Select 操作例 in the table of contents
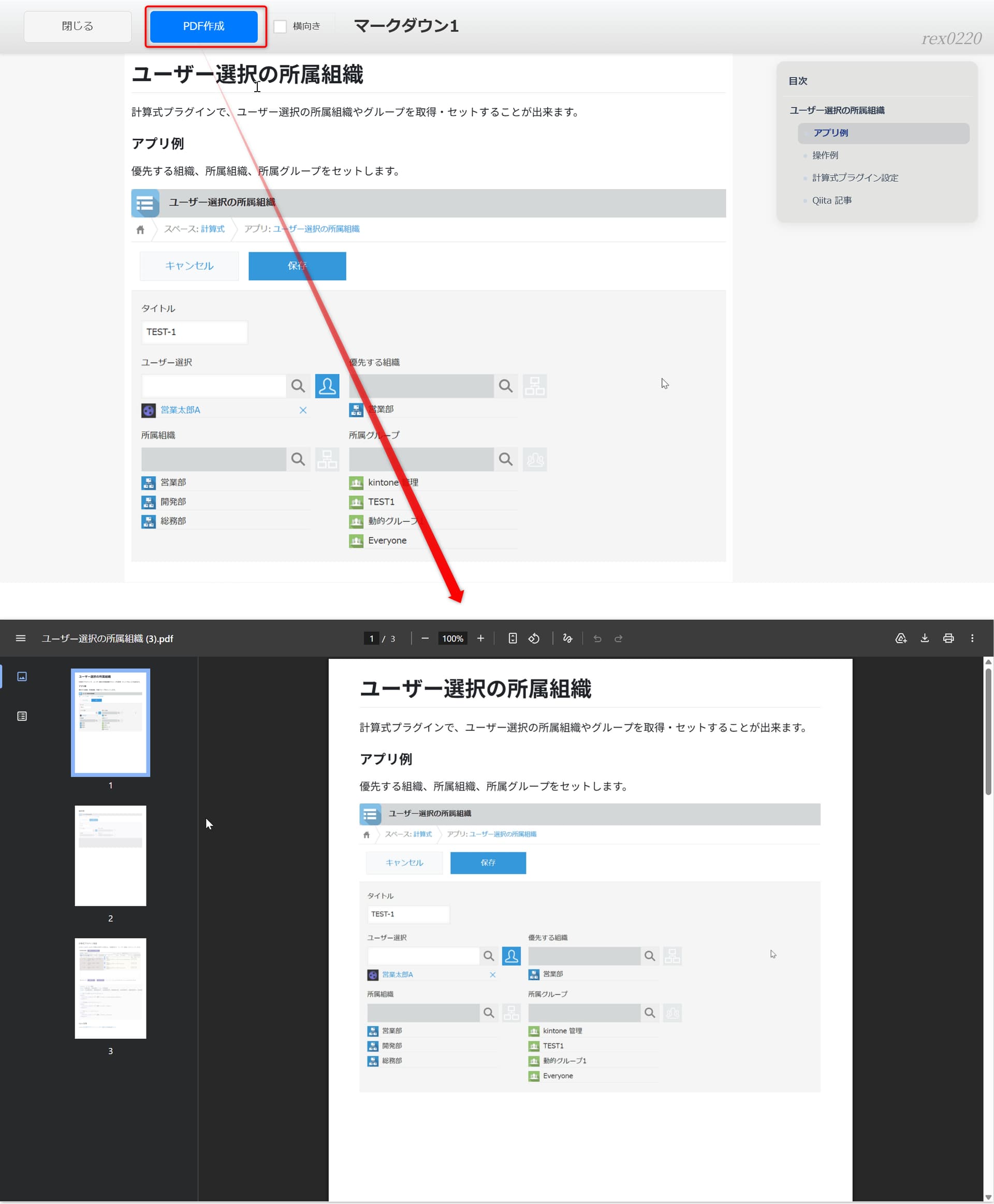This screenshot has height=1204, width=994. click(x=825, y=155)
